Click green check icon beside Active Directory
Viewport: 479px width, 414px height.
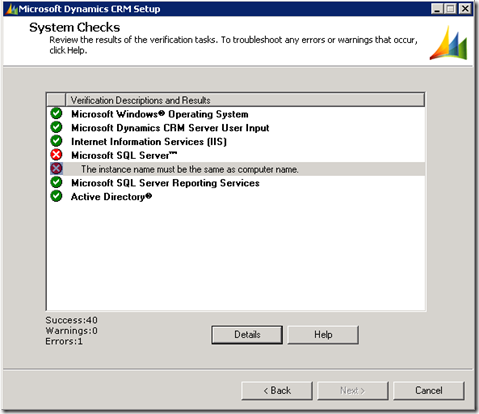click(56, 196)
